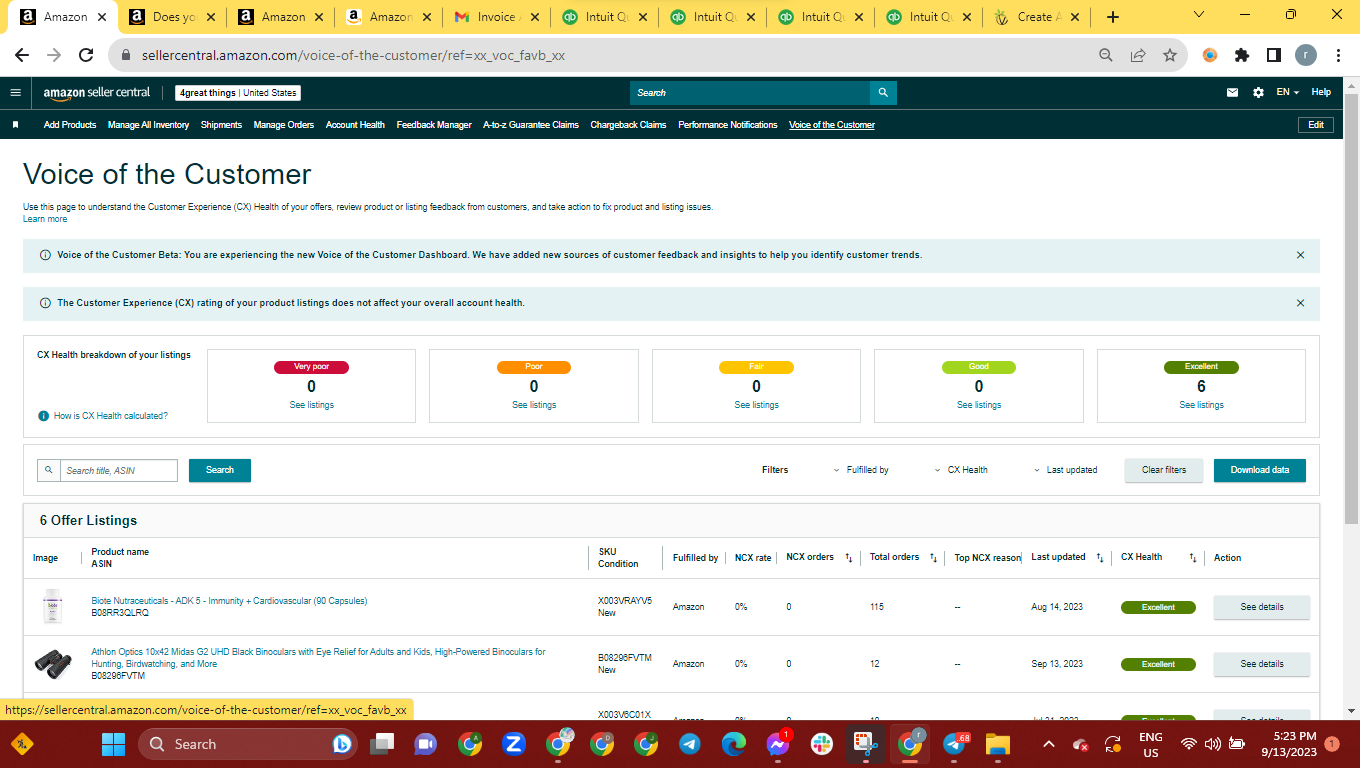1360x768 pixels.
Task: Open the Athlon Optics Midas G2 product link
Action: 318,658
